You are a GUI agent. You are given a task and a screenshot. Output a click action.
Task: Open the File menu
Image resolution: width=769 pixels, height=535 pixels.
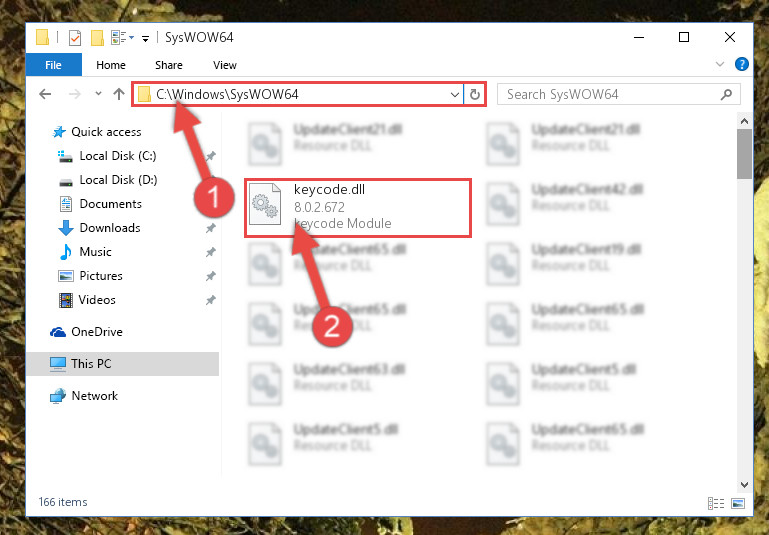point(53,65)
